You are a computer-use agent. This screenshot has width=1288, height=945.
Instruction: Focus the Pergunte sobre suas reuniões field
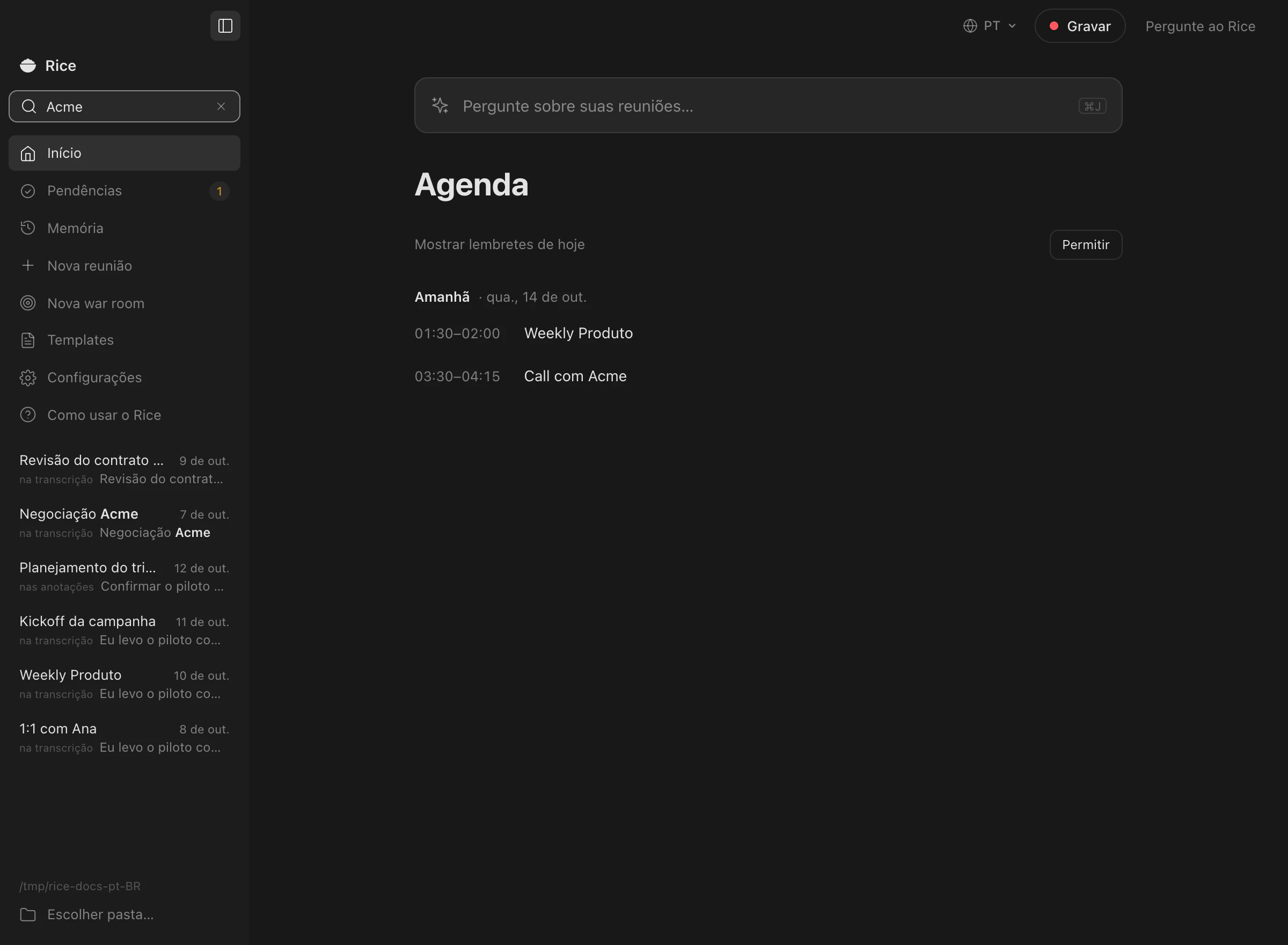(x=768, y=106)
